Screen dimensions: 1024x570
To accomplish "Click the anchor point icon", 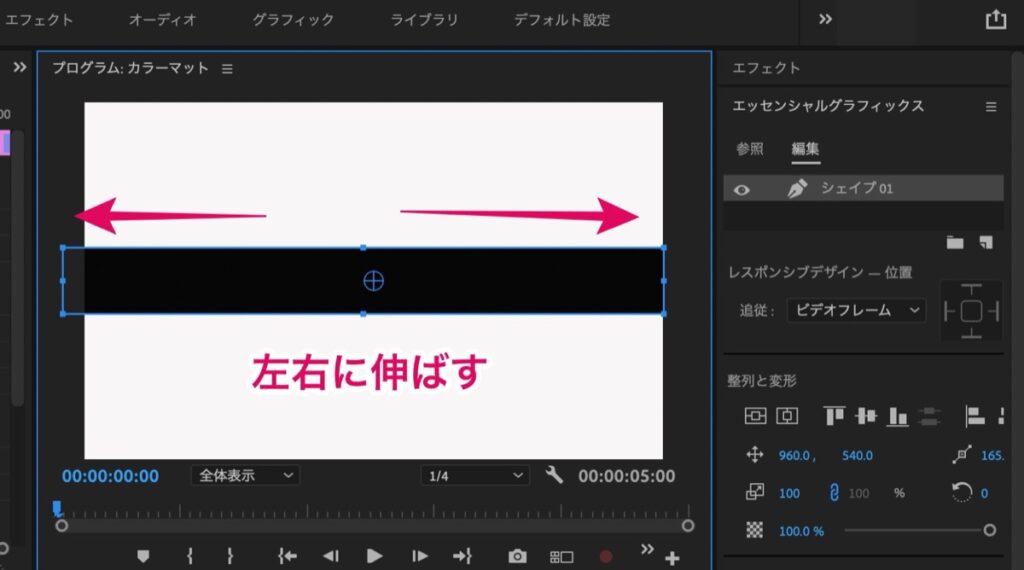I will 961,454.
